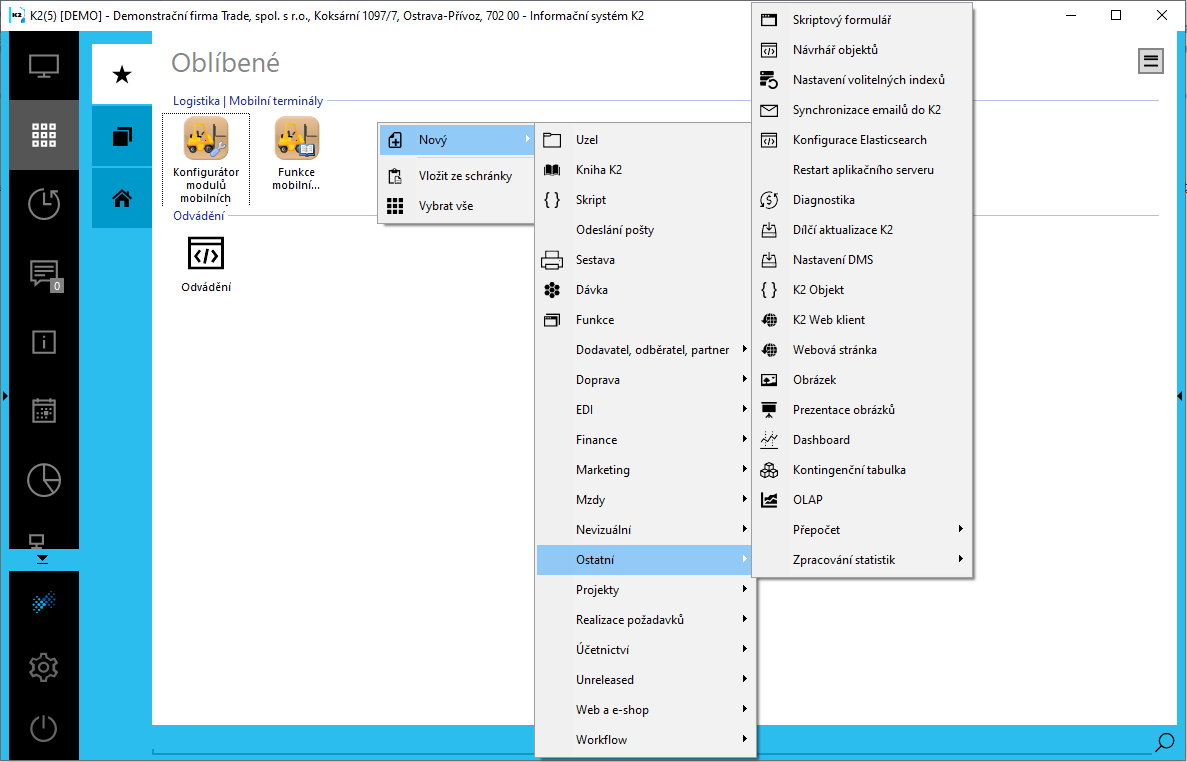Open the modules grid icon in sidebar
This screenshot has height=762, width=1187.
click(44, 135)
